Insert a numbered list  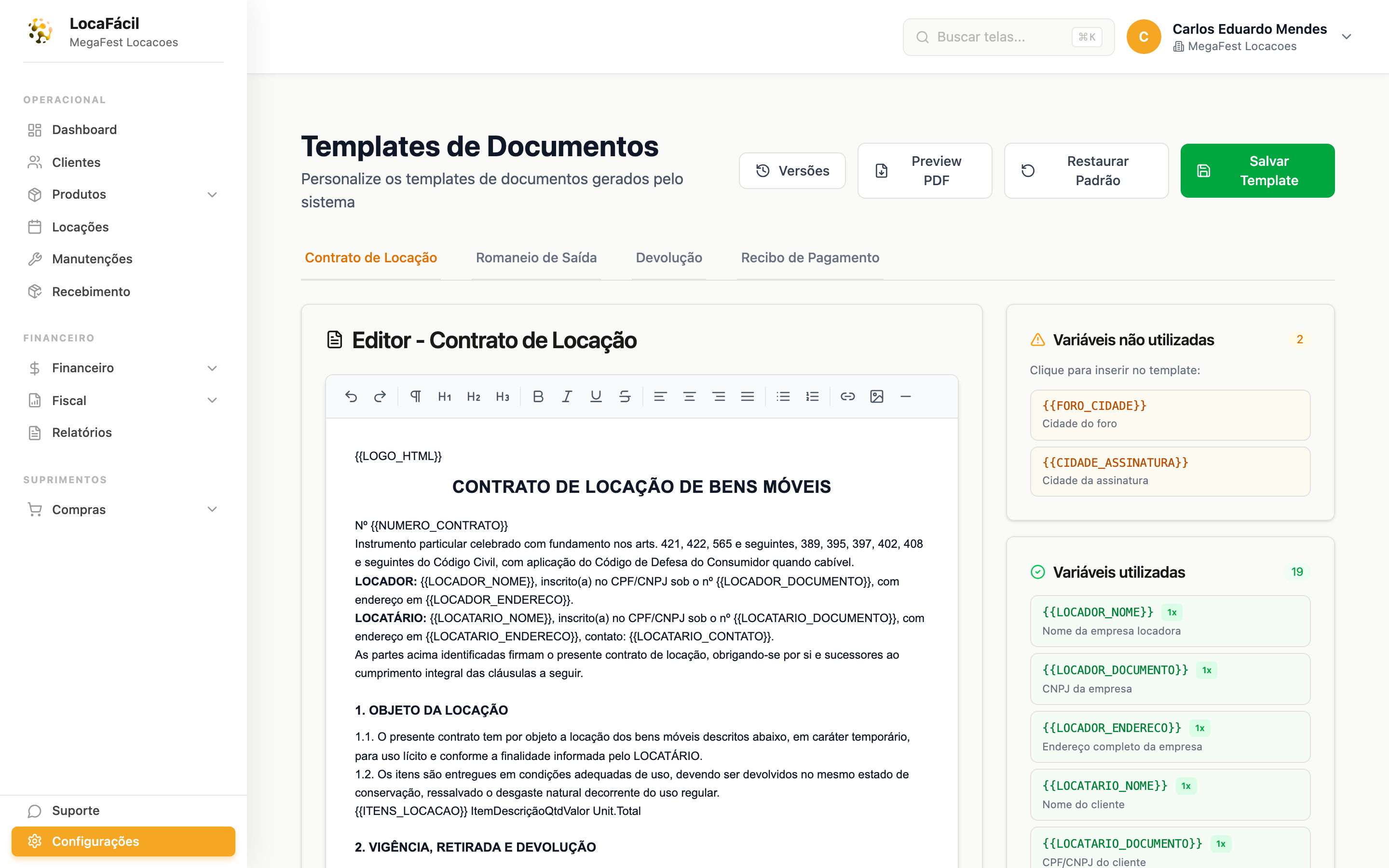tap(812, 396)
